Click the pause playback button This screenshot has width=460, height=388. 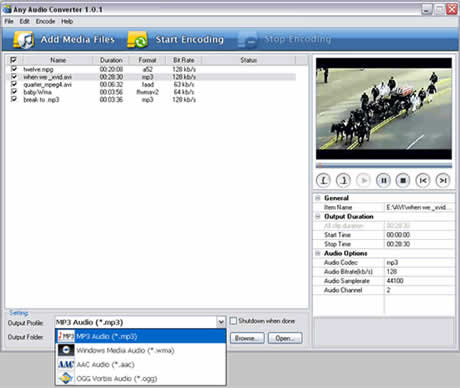pyautogui.click(x=383, y=180)
